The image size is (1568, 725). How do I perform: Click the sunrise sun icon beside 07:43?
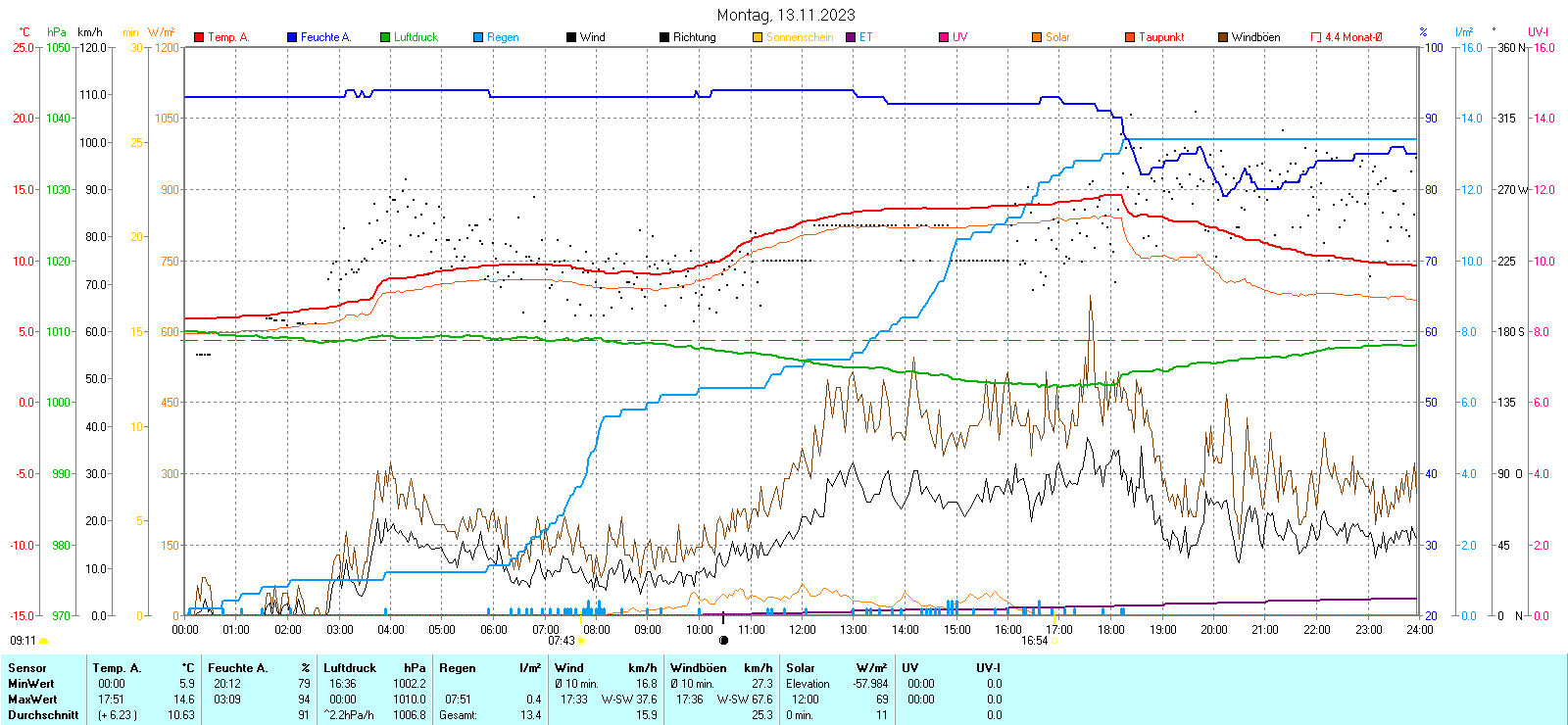(581, 641)
